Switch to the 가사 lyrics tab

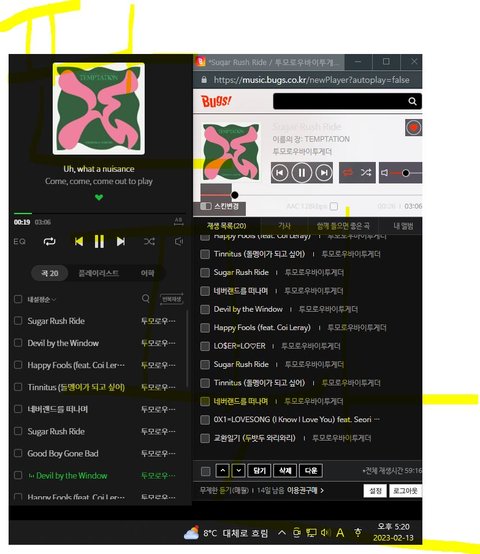click(x=284, y=226)
